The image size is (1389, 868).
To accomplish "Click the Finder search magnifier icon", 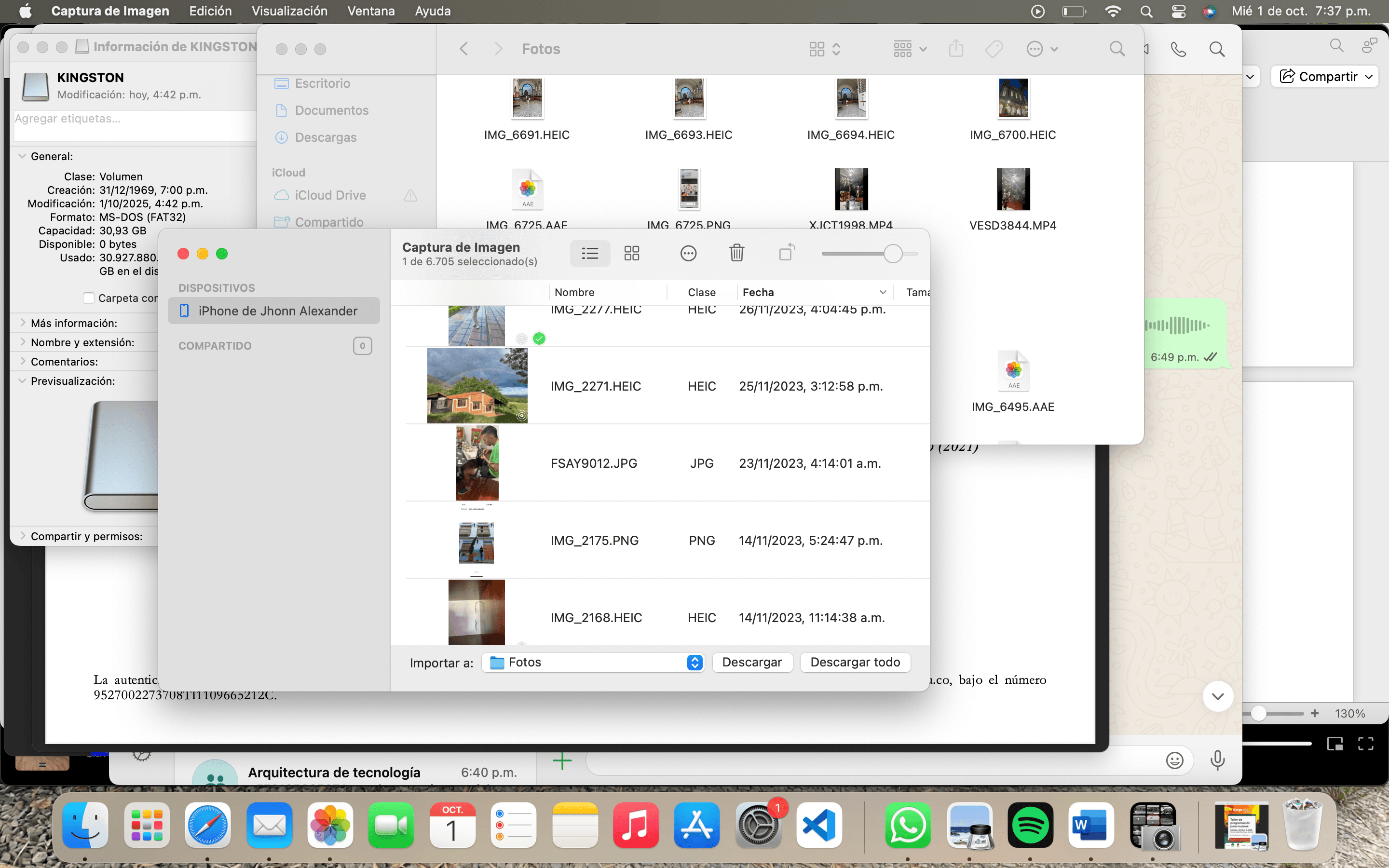I will (1117, 49).
